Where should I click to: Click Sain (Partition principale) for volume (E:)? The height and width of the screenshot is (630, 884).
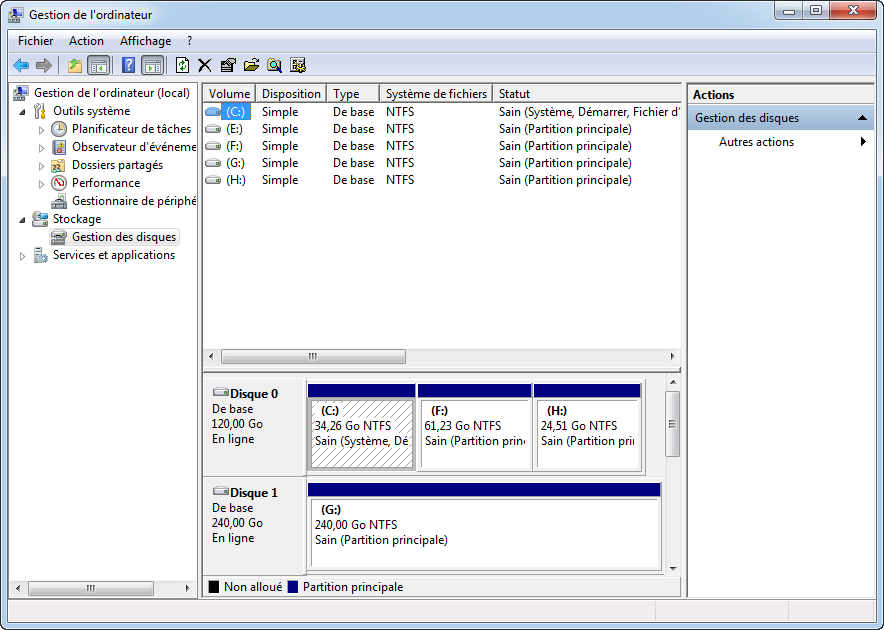565,129
